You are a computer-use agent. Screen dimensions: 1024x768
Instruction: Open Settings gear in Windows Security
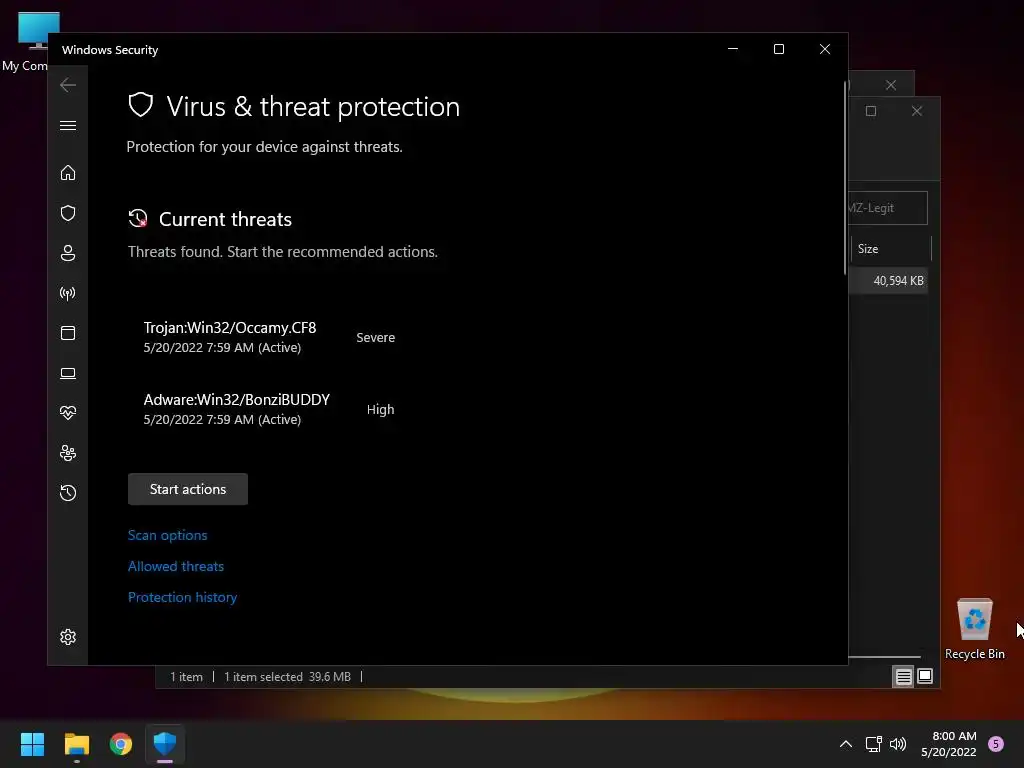pos(68,637)
